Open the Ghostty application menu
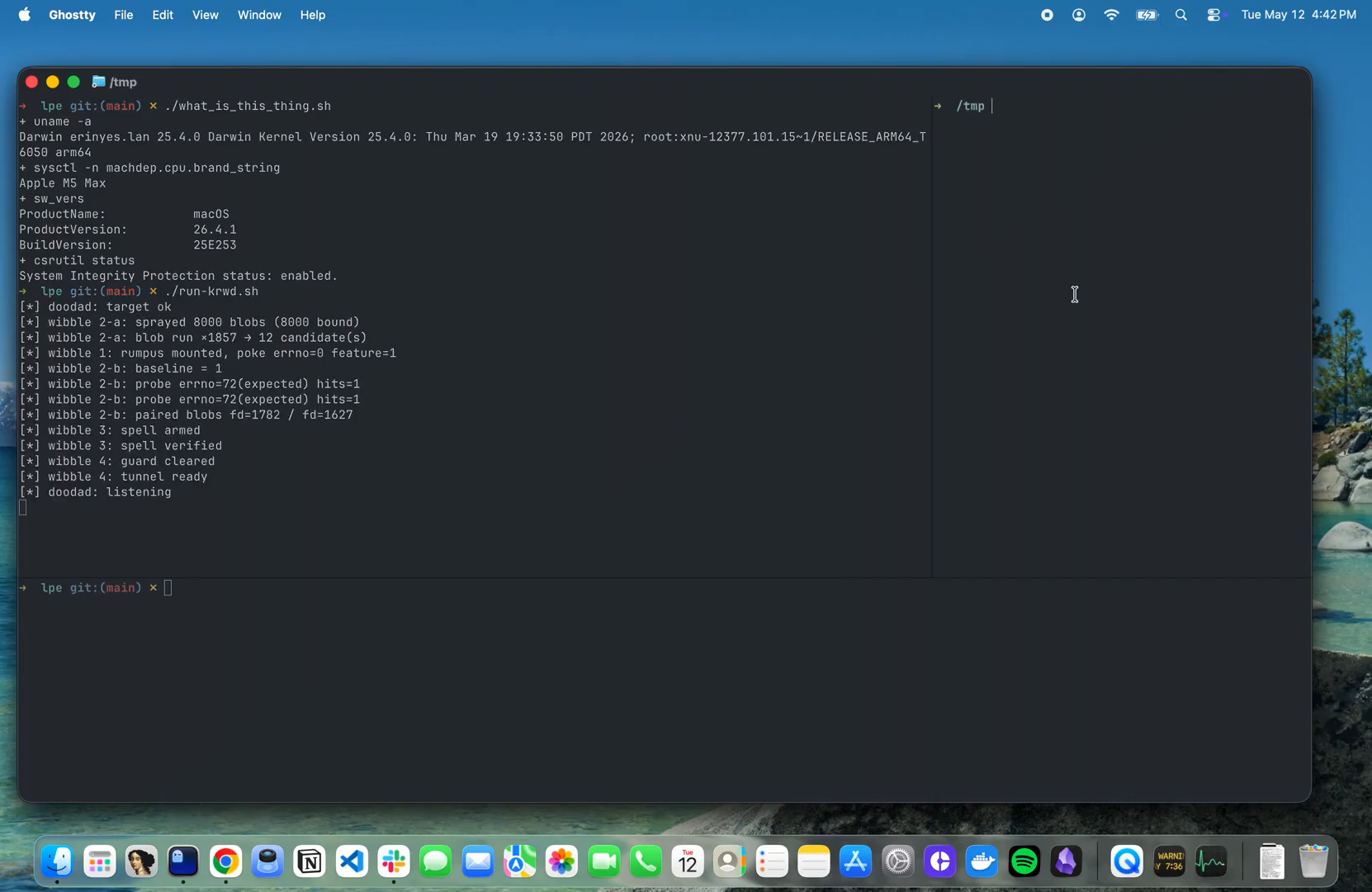Screen dimensions: 1372x892 72,15
